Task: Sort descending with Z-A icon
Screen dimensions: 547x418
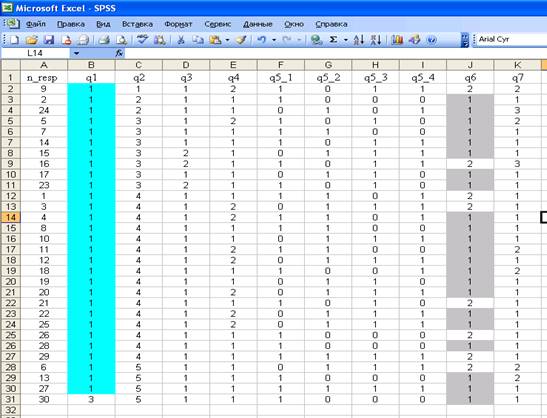Action: pyautogui.click(x=376, y=40)
